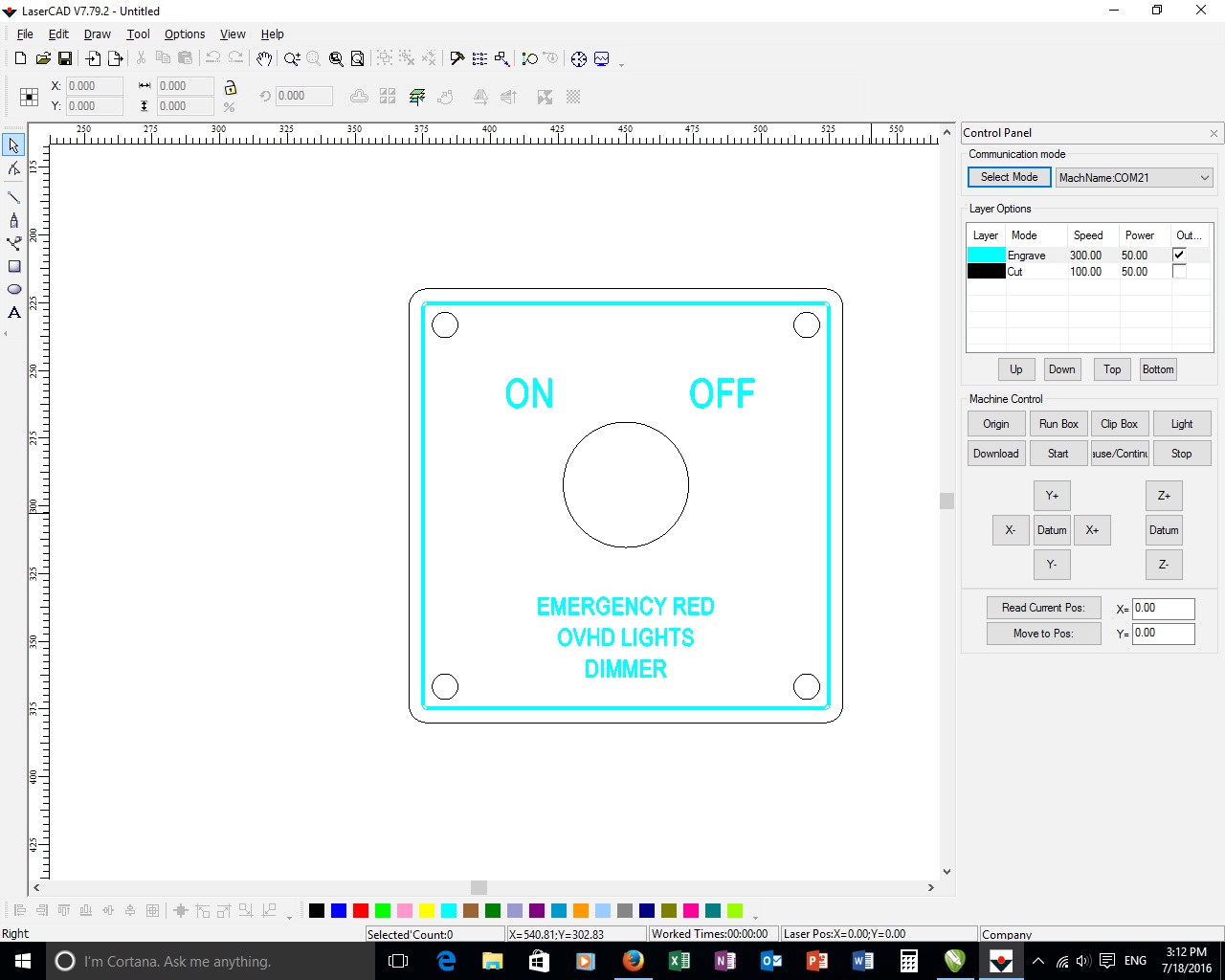
Task: Click the Run Box button
Action: point(1058,424)
